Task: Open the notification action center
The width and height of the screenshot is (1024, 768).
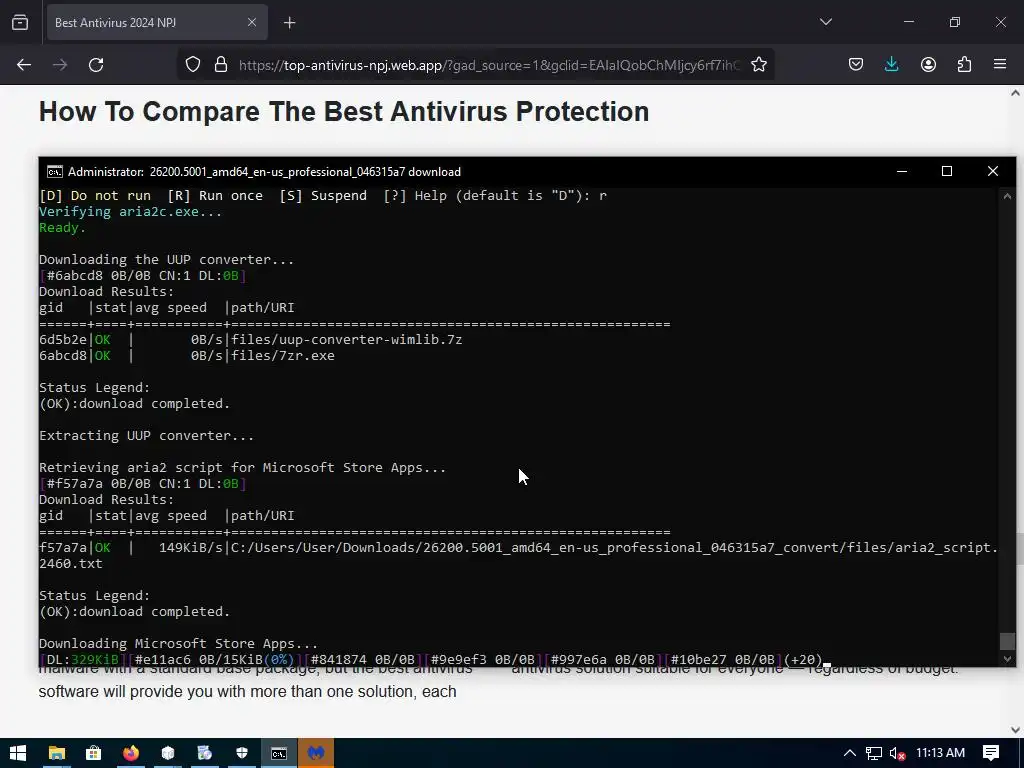Action: click(991, 753)
